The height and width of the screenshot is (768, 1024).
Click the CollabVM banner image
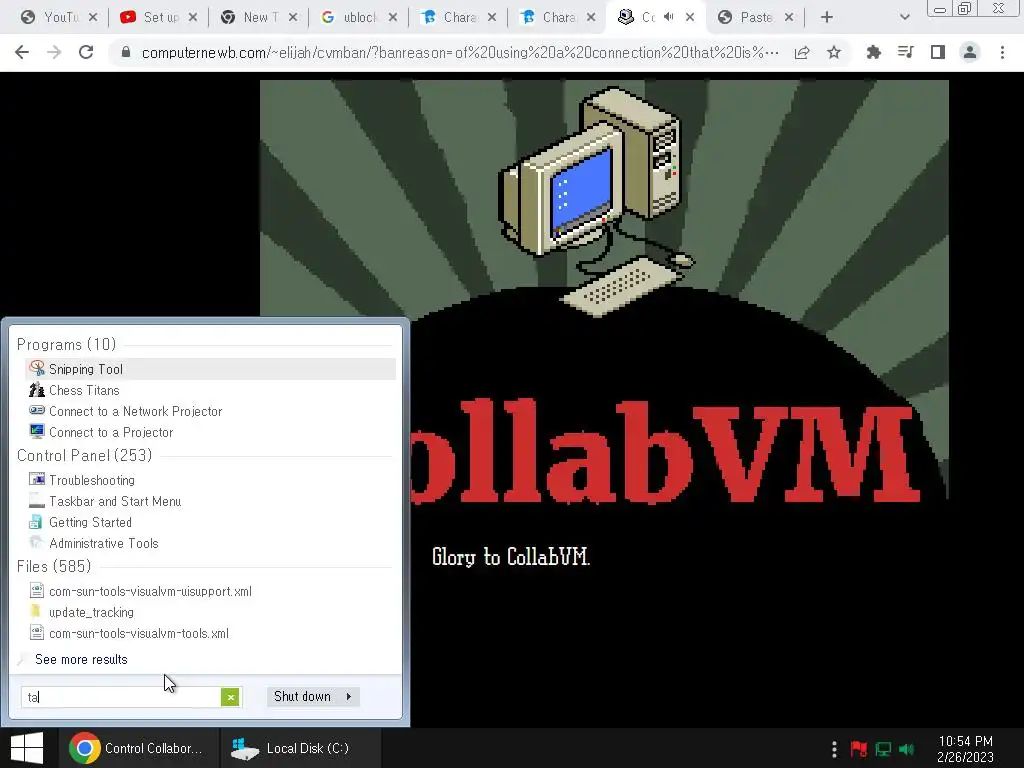604,291
